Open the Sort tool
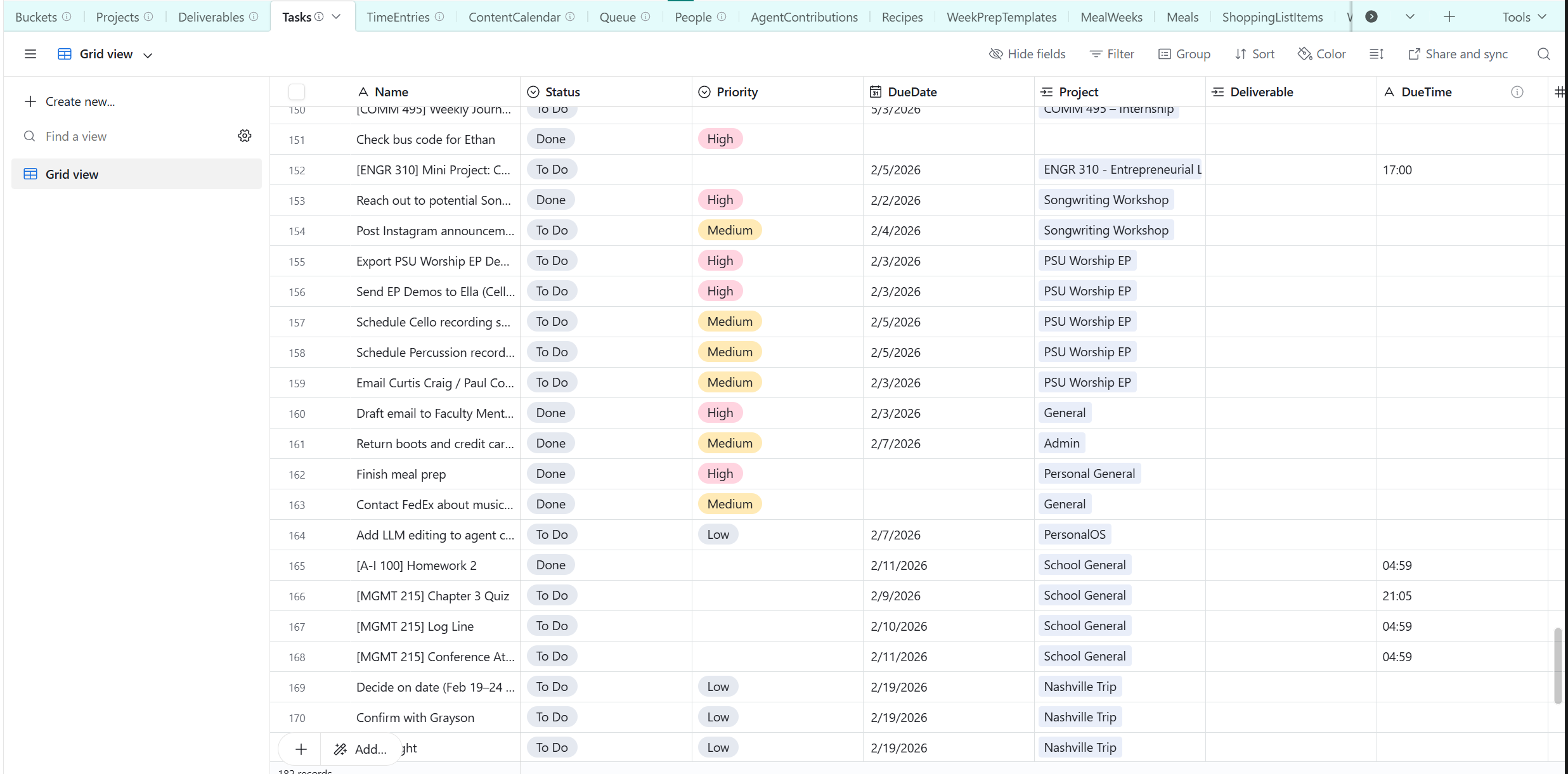This screenshot has height=774, width=1568. [1254, 54]
